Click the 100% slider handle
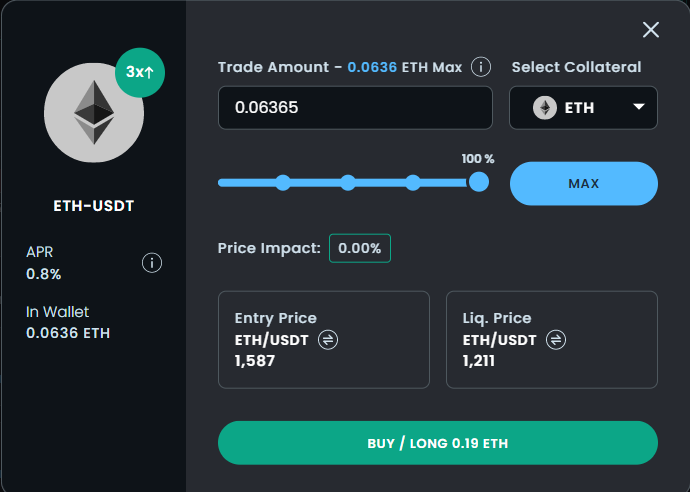690x492 pixels. click(479, 182)
